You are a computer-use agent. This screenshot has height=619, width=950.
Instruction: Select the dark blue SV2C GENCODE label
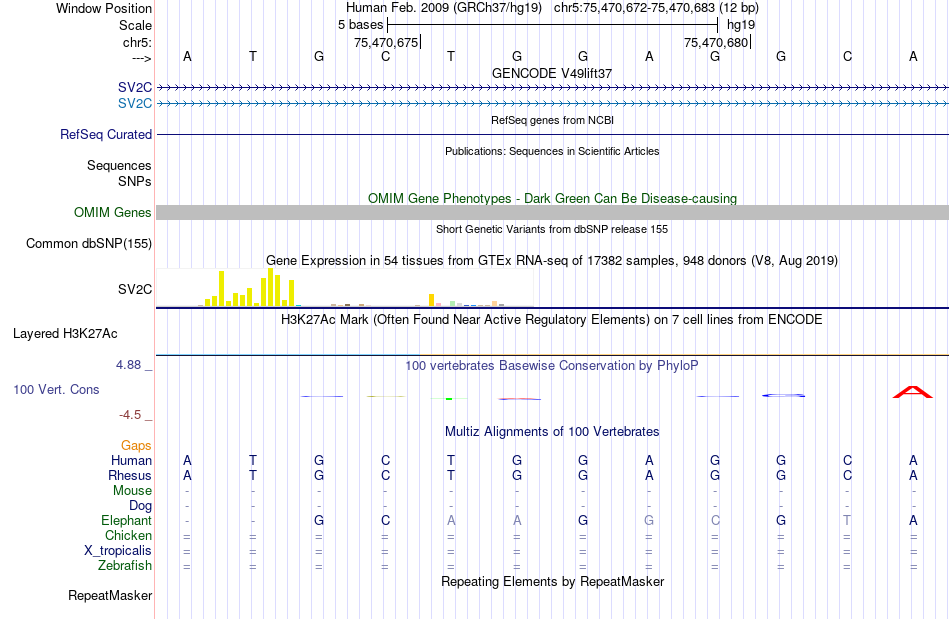click(x=135, y=88)
